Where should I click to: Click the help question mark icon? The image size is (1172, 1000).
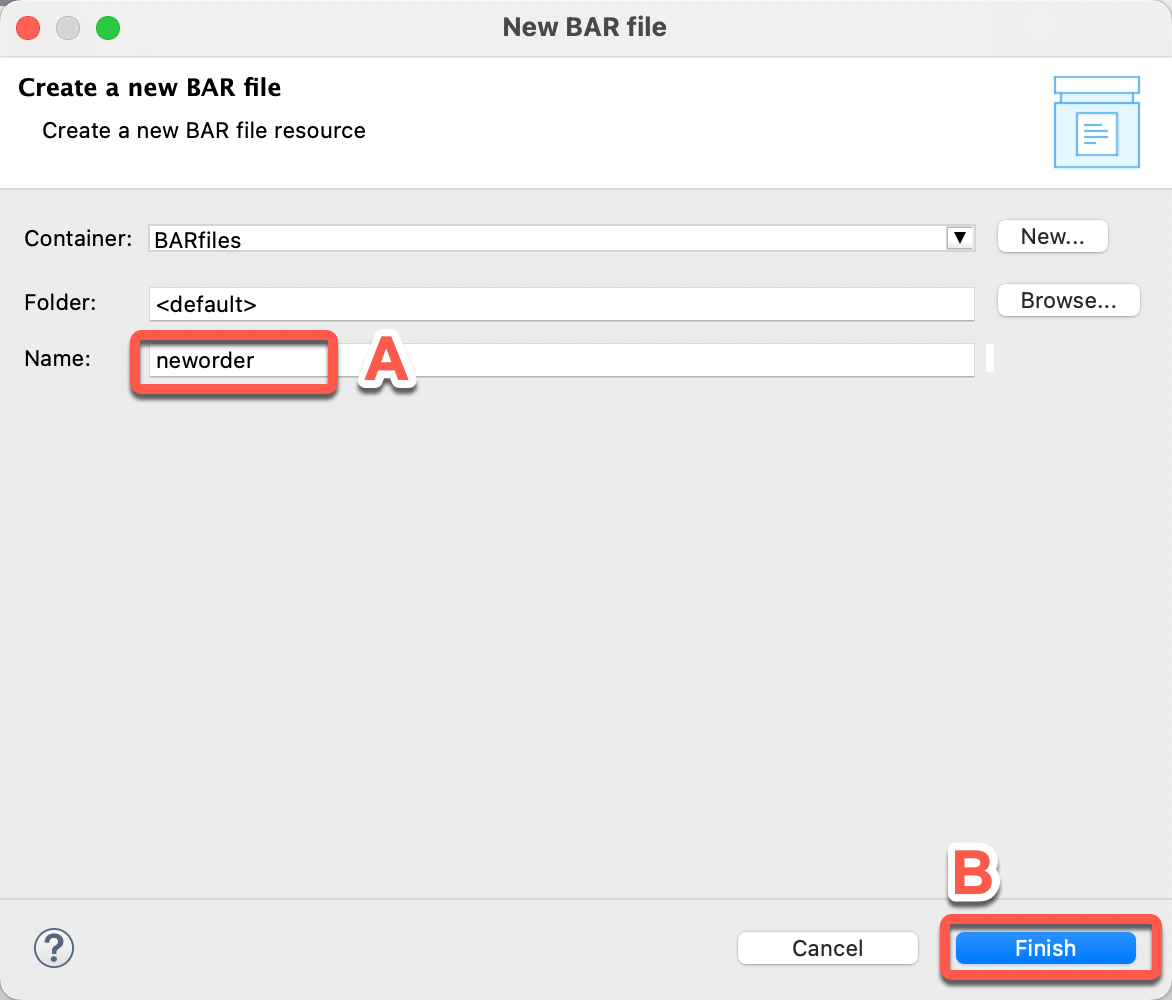pos(55,946)
